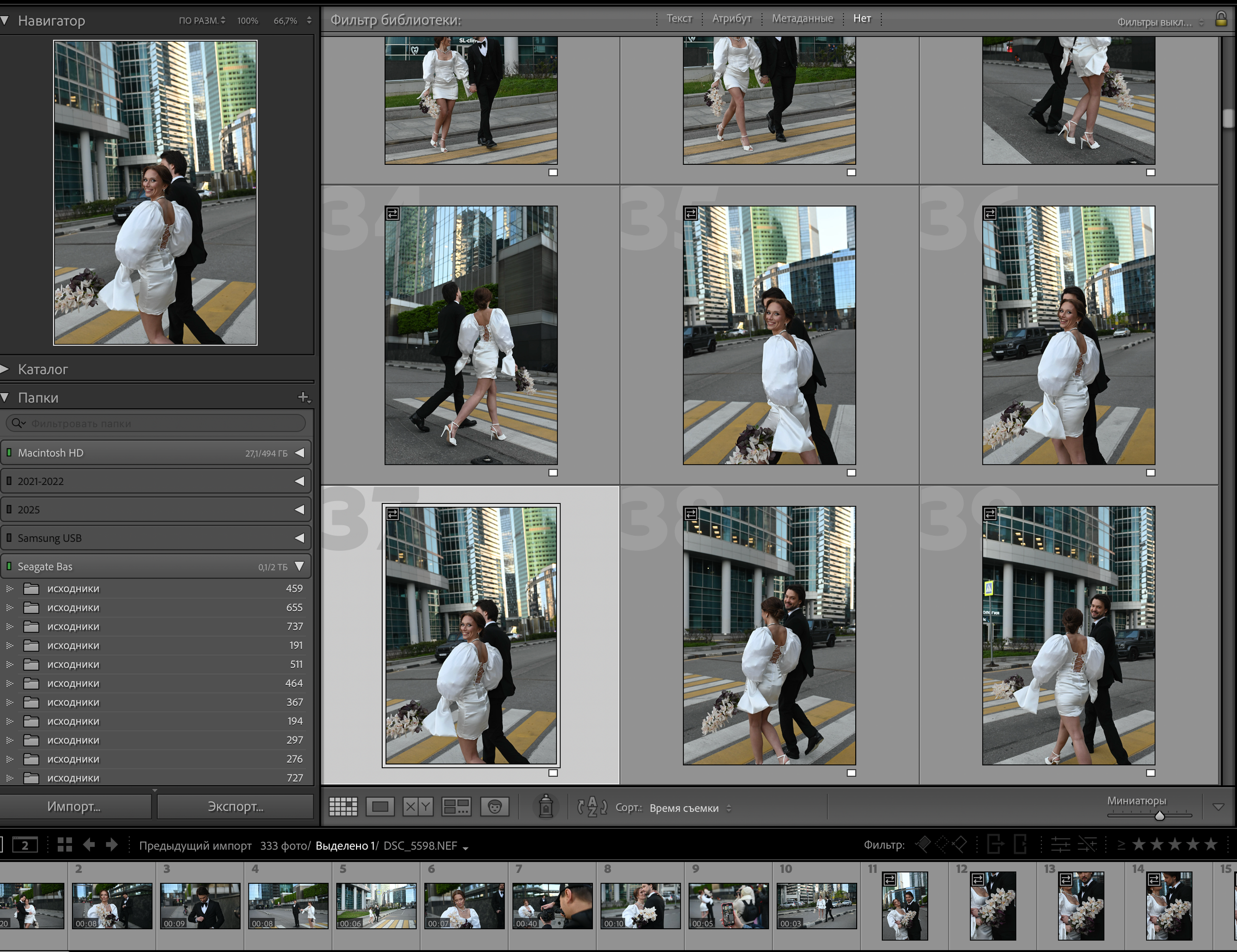Reverse sort direction A-Z icon
The width and height of the screenshot is (1237, 952).
pos(592,807)
